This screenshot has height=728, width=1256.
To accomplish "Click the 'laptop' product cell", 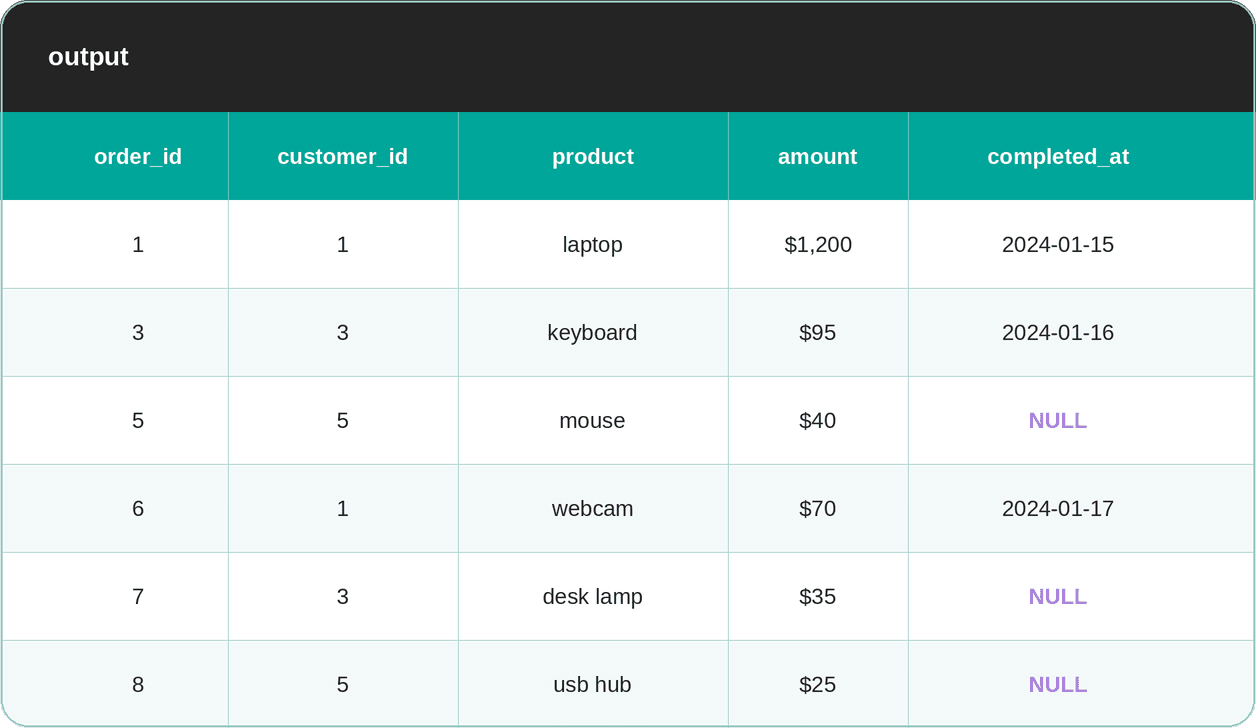I will (x=593, y=244).
